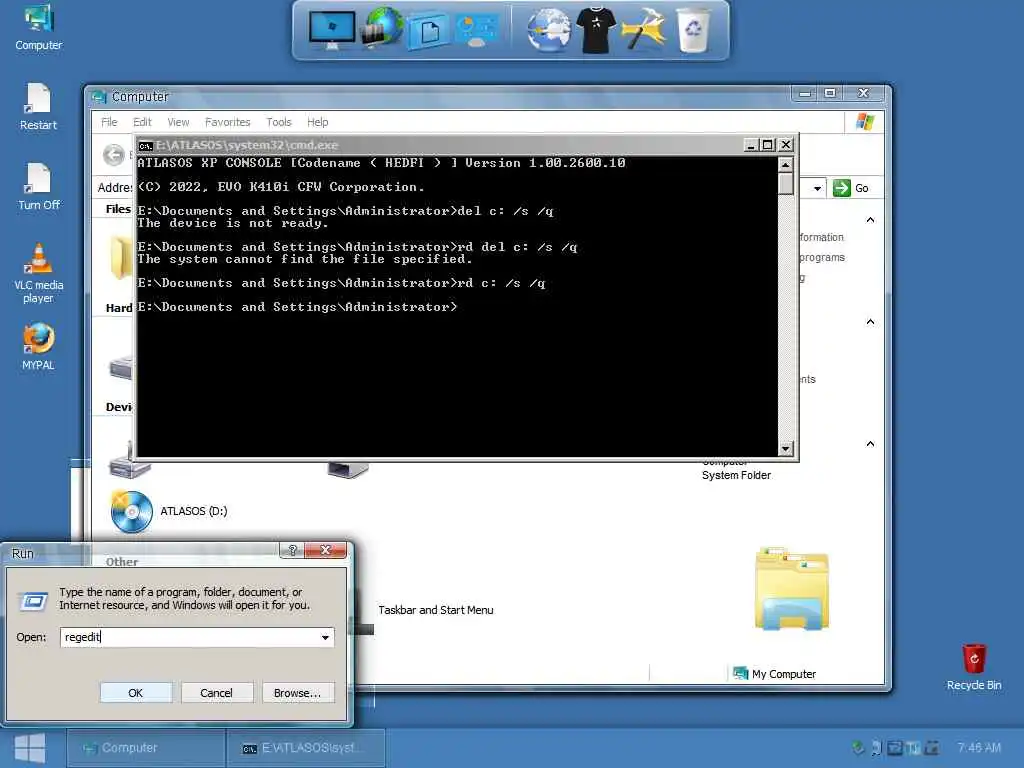Open File menu in Computer window
The width and height of the screenshot is (1024, 768).
(109, 122)
